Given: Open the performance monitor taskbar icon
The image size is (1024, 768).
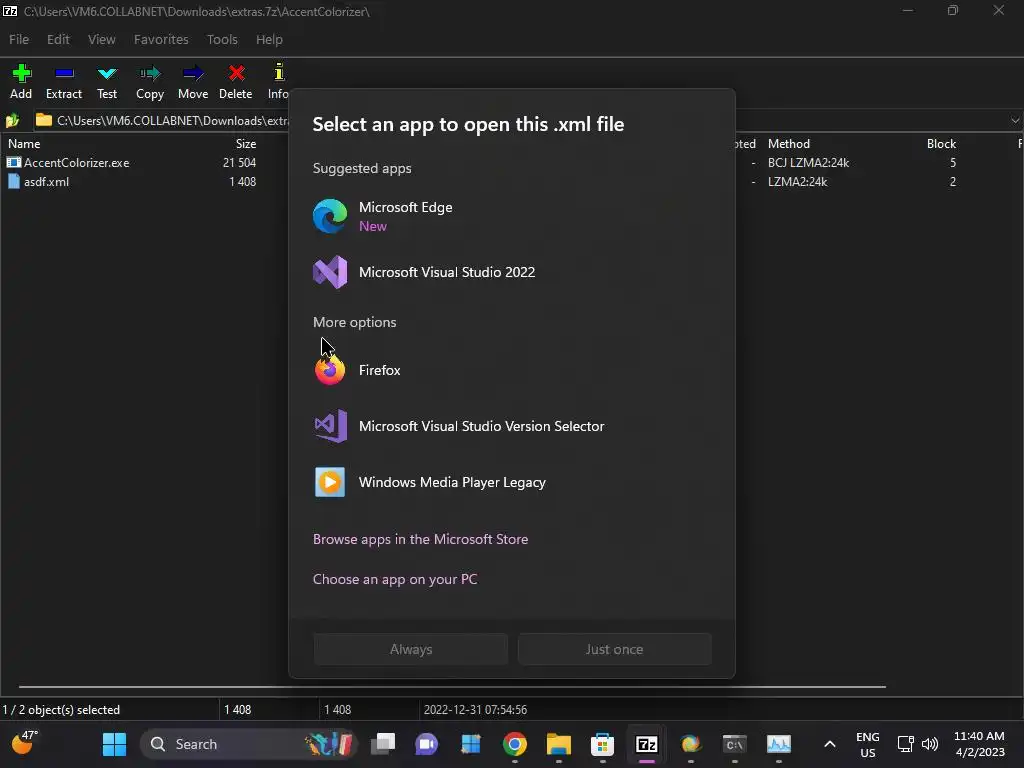Looking at the screenshot, I should point(778,744).
